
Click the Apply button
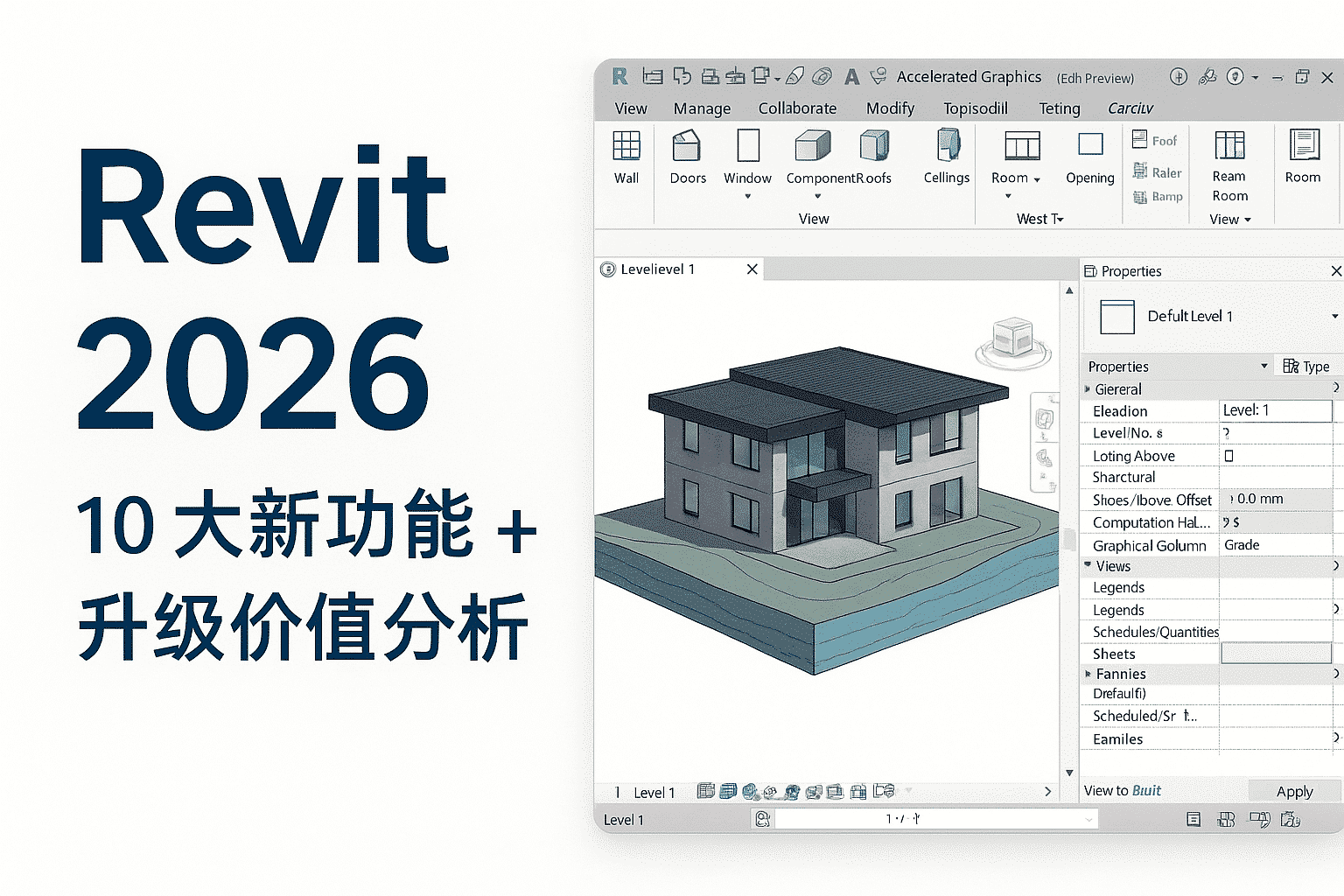pos(1294,791)
